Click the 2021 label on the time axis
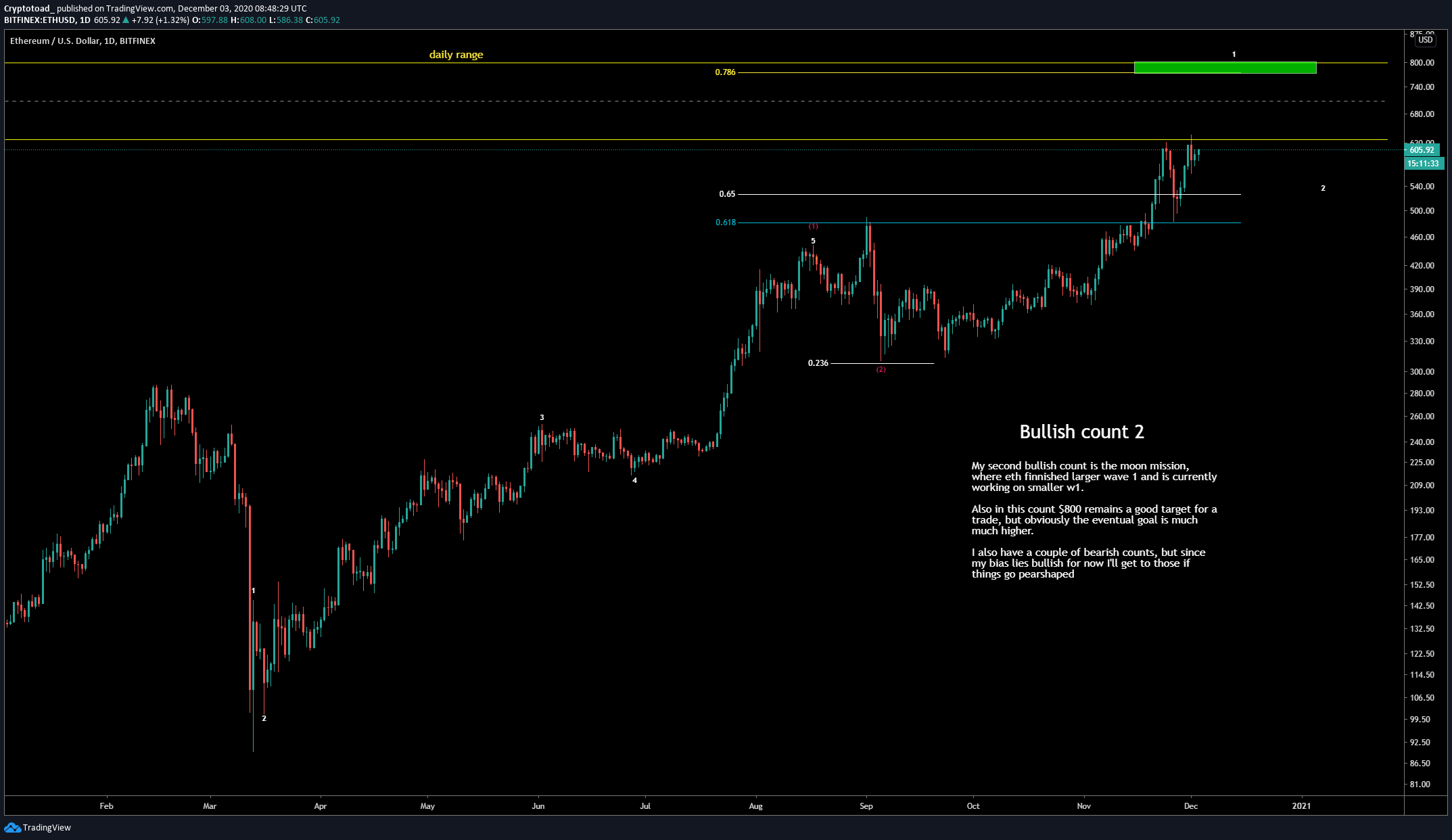The height and width of the screenshot is (840, 1452). click(x=1304, y=806)
